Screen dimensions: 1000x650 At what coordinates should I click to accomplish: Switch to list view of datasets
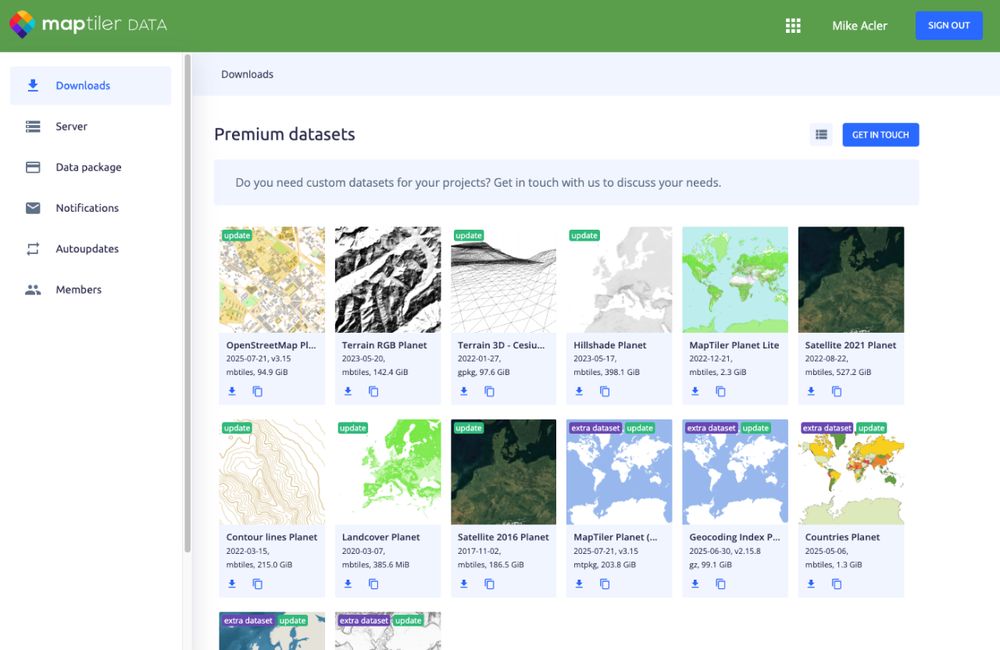pyautogui.click(x=821, y=135)
